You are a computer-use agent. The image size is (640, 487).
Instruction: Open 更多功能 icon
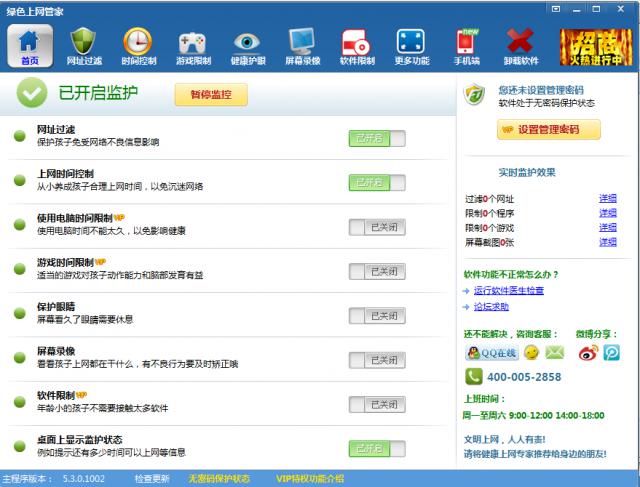pos(411,46)
